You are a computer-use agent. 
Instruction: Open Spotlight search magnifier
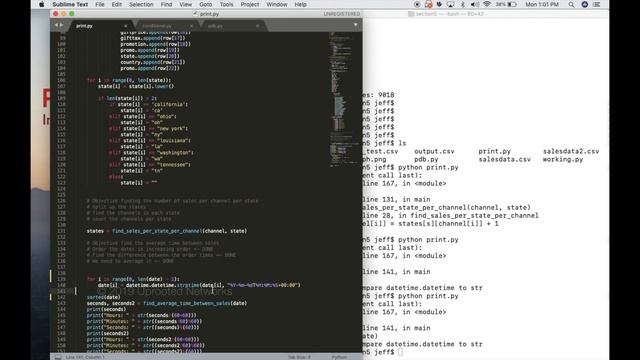coord(571,4)
